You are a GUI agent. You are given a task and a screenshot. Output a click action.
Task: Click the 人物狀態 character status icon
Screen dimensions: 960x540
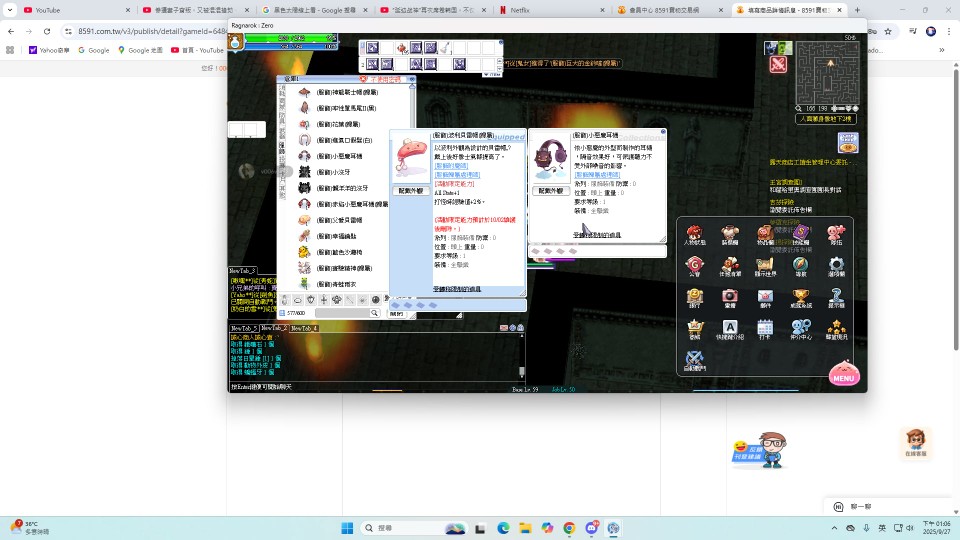694,234
